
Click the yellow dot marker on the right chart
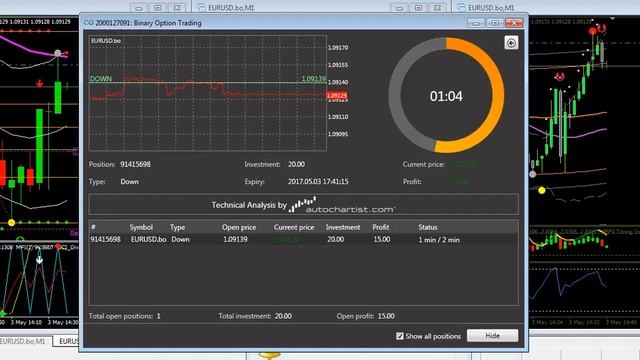pos(542,190)
